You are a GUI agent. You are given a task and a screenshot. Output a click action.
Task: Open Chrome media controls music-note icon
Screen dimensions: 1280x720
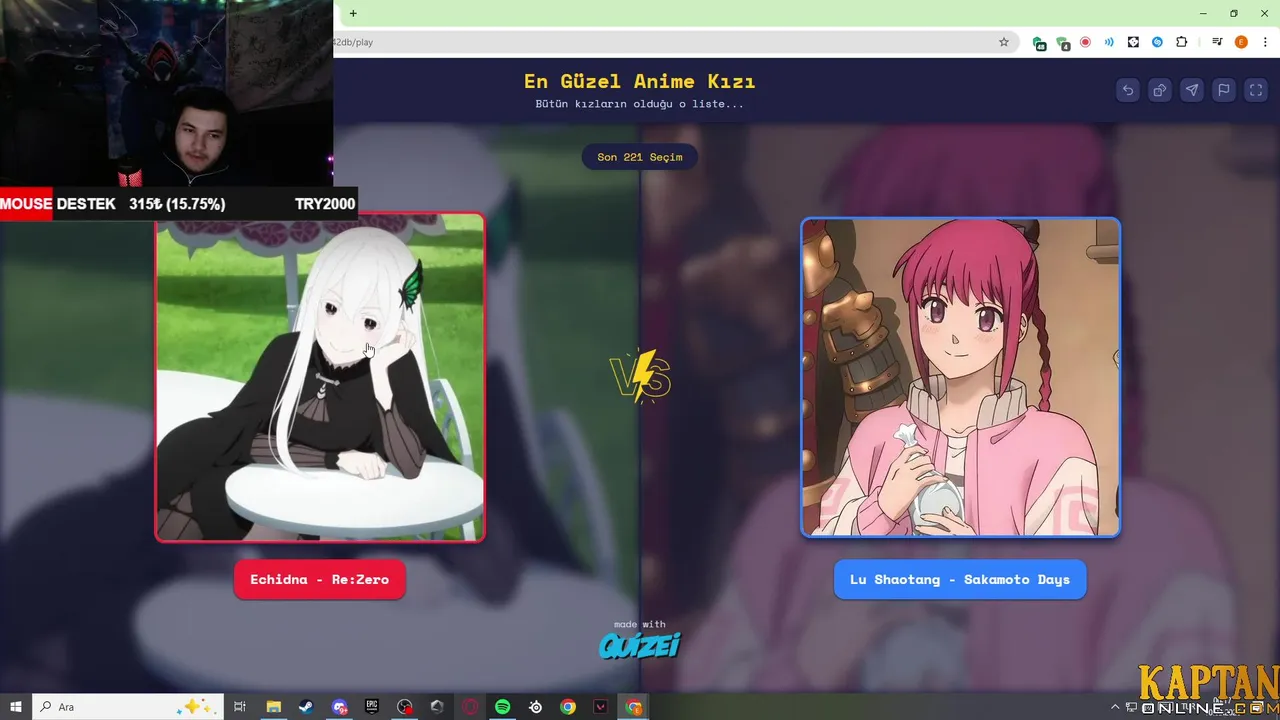coord(1217,42)
